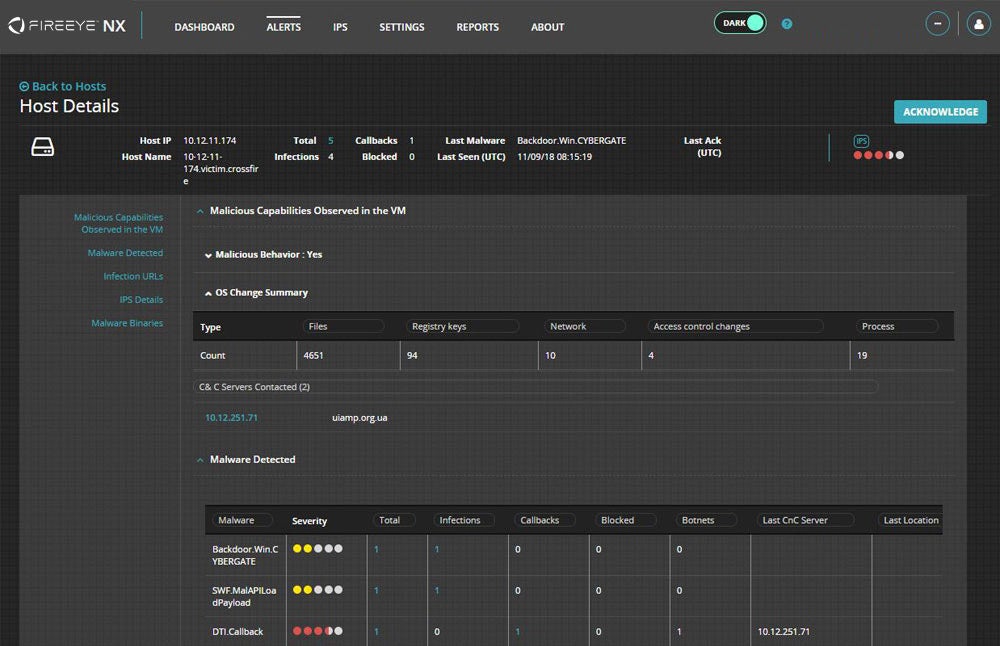Click the IPS badge icon on the right

[861, 141]
